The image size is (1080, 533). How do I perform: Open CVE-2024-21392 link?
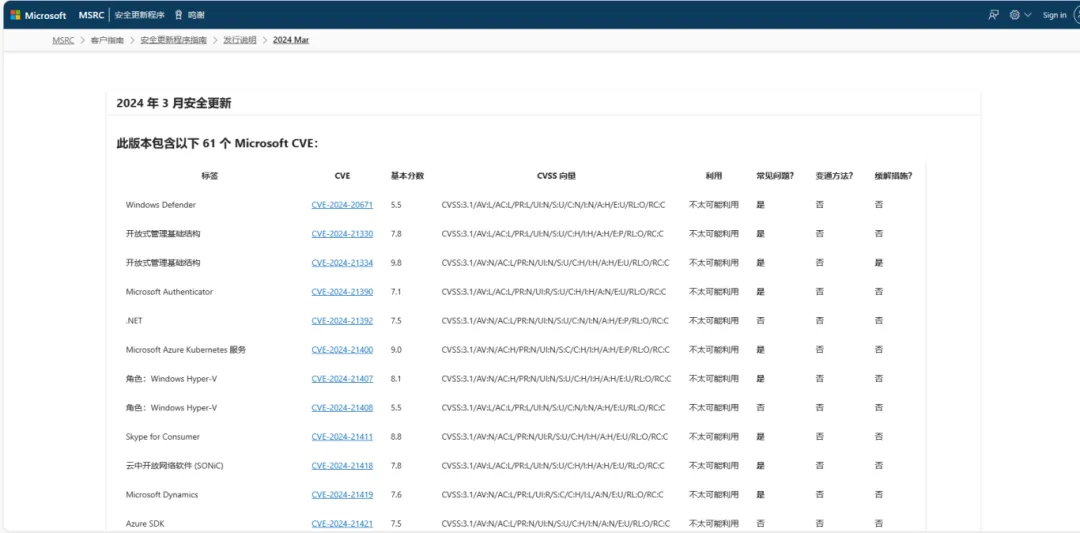pyautogui.click(x=342, y=320)
